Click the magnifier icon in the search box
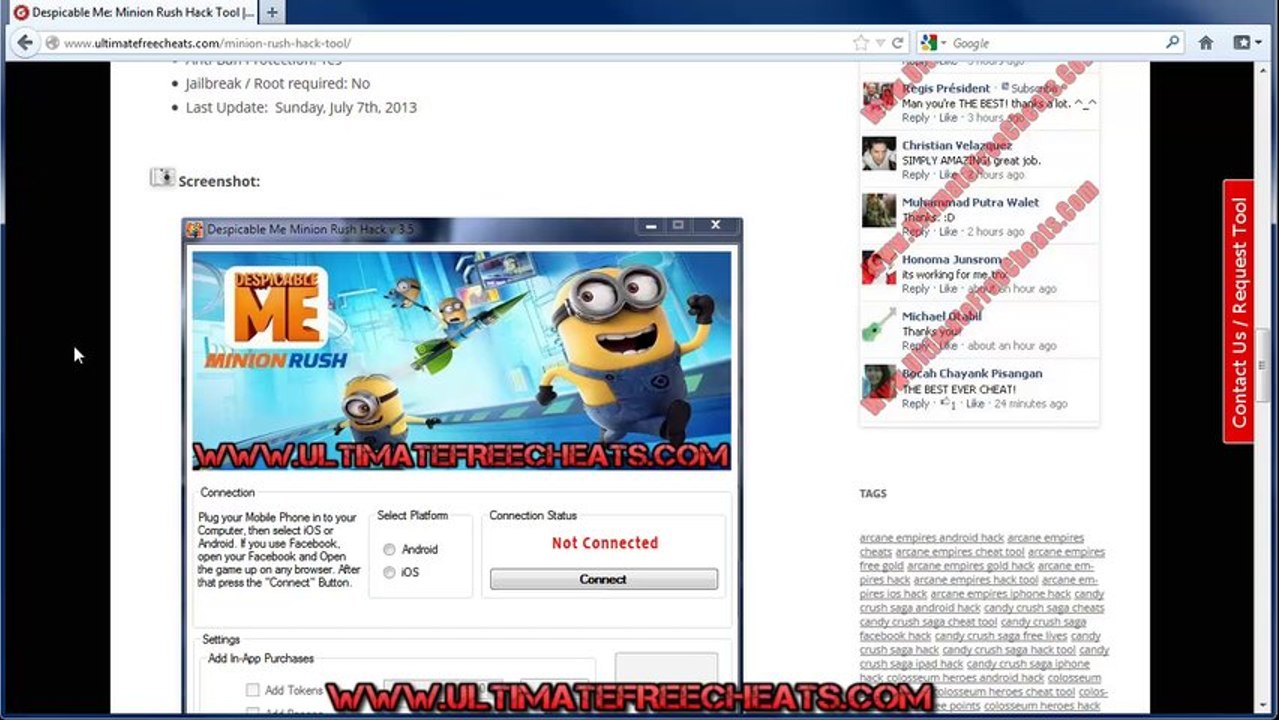1279x720 pixels. pyautogui.click(x=1173, y=43)
